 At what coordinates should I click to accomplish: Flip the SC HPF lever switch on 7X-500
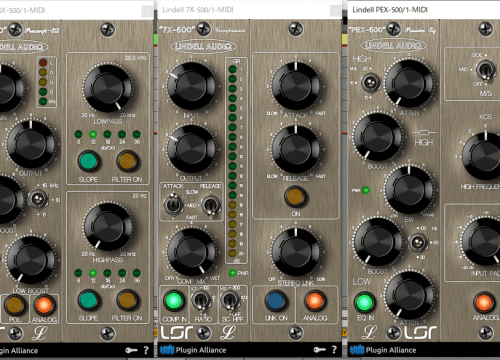[230, 300]
